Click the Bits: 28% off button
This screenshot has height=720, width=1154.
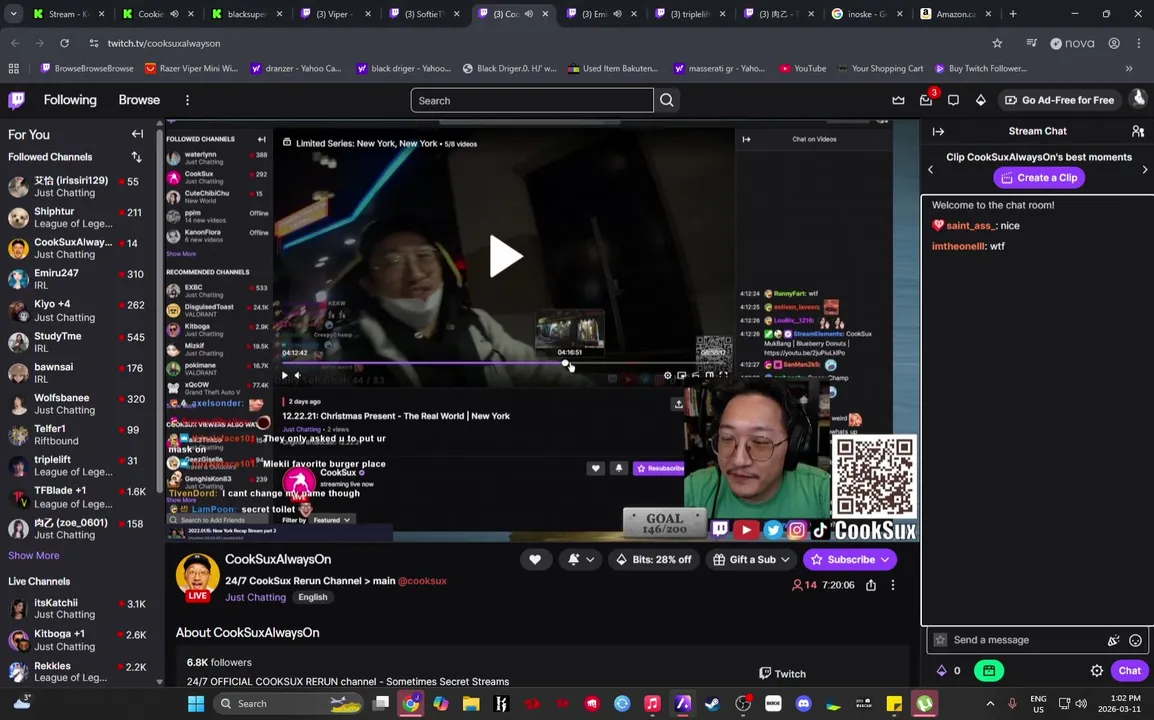point(654,560)
